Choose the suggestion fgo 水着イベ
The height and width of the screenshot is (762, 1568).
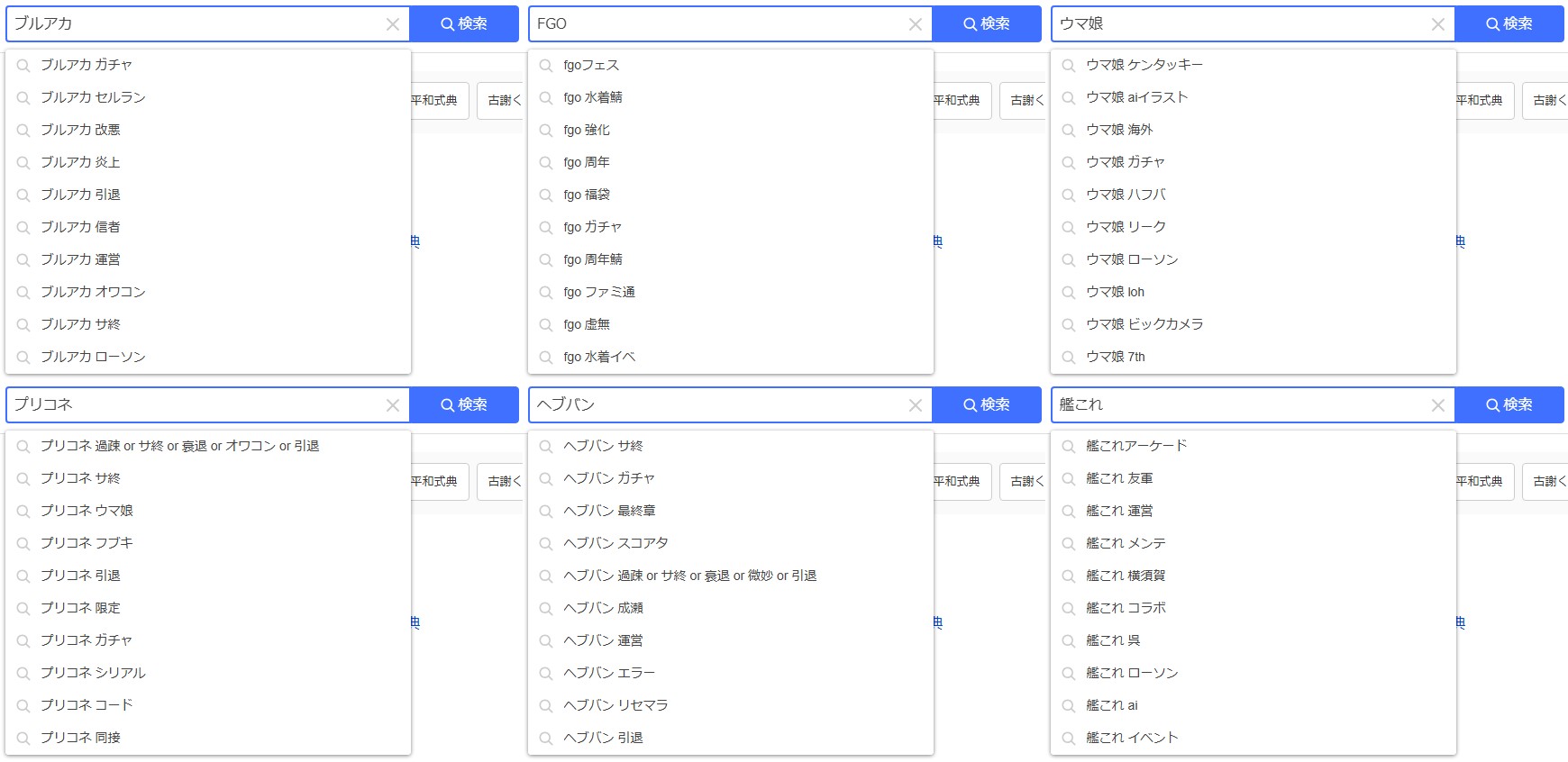pos(731,357)
